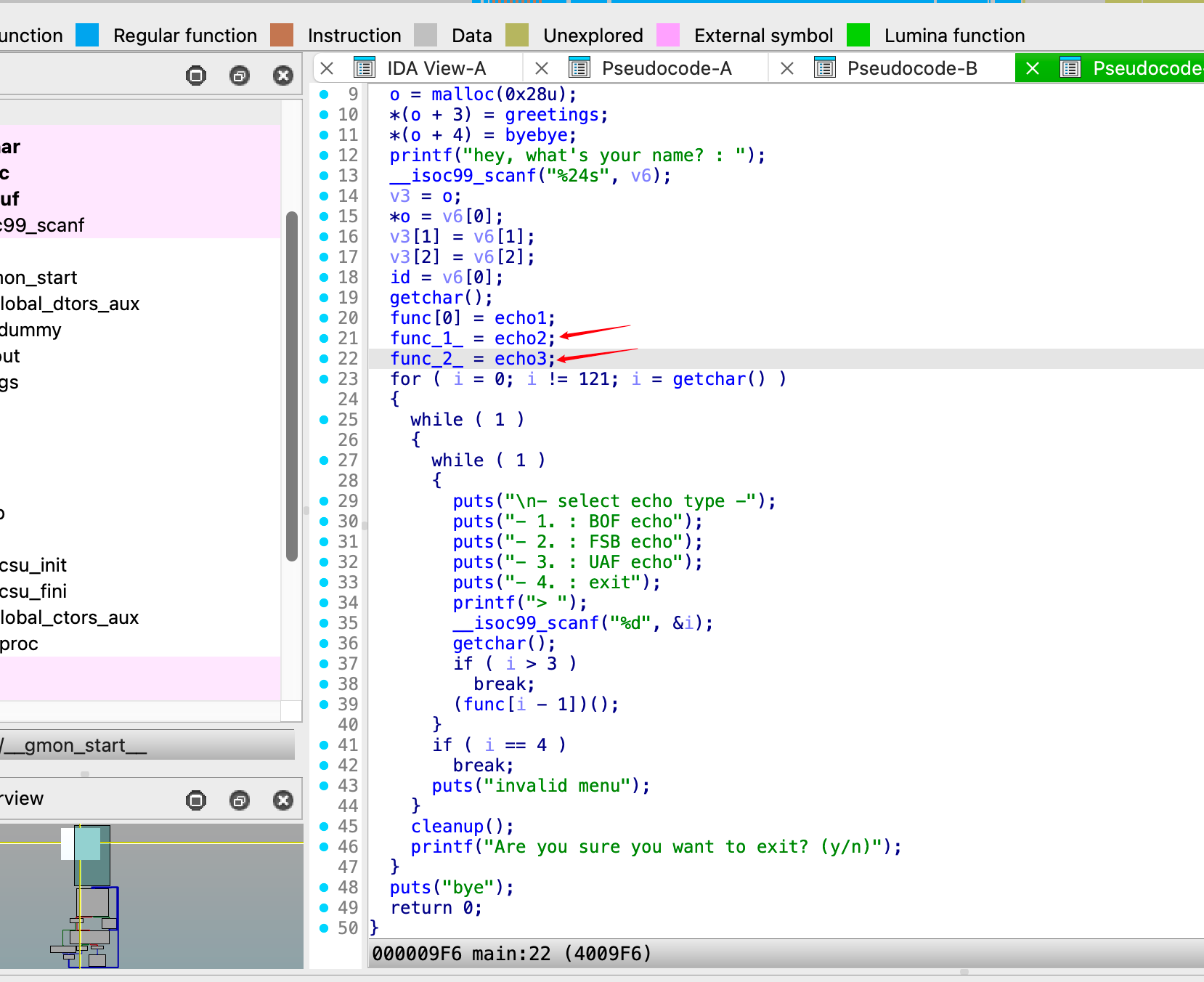Viewport: 1204px width, 982px height.
Task: Toggle breakpoint dot on line 45
Action: click(324, 827)
